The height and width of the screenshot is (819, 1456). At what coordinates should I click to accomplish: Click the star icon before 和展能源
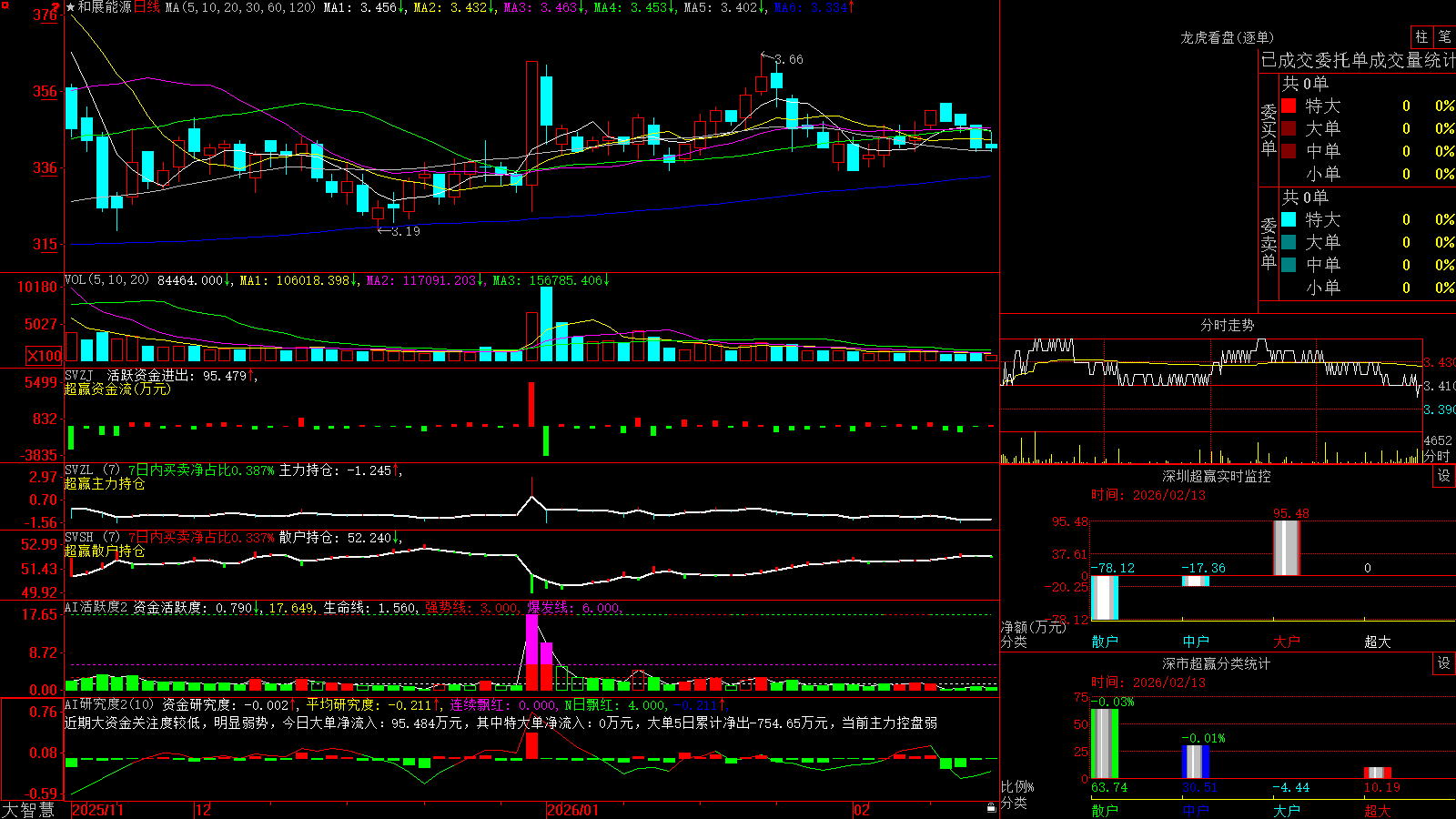tap(71, 7)
